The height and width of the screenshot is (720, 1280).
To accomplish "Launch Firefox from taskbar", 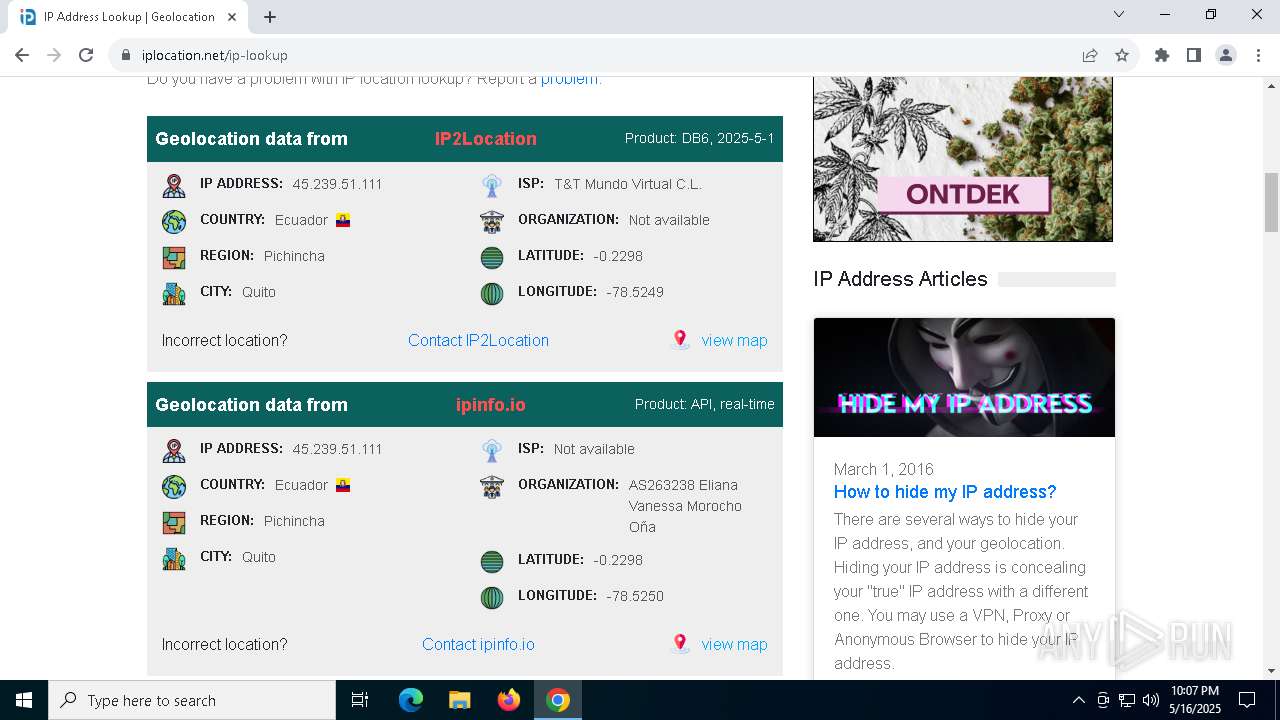I will [509, 700].
